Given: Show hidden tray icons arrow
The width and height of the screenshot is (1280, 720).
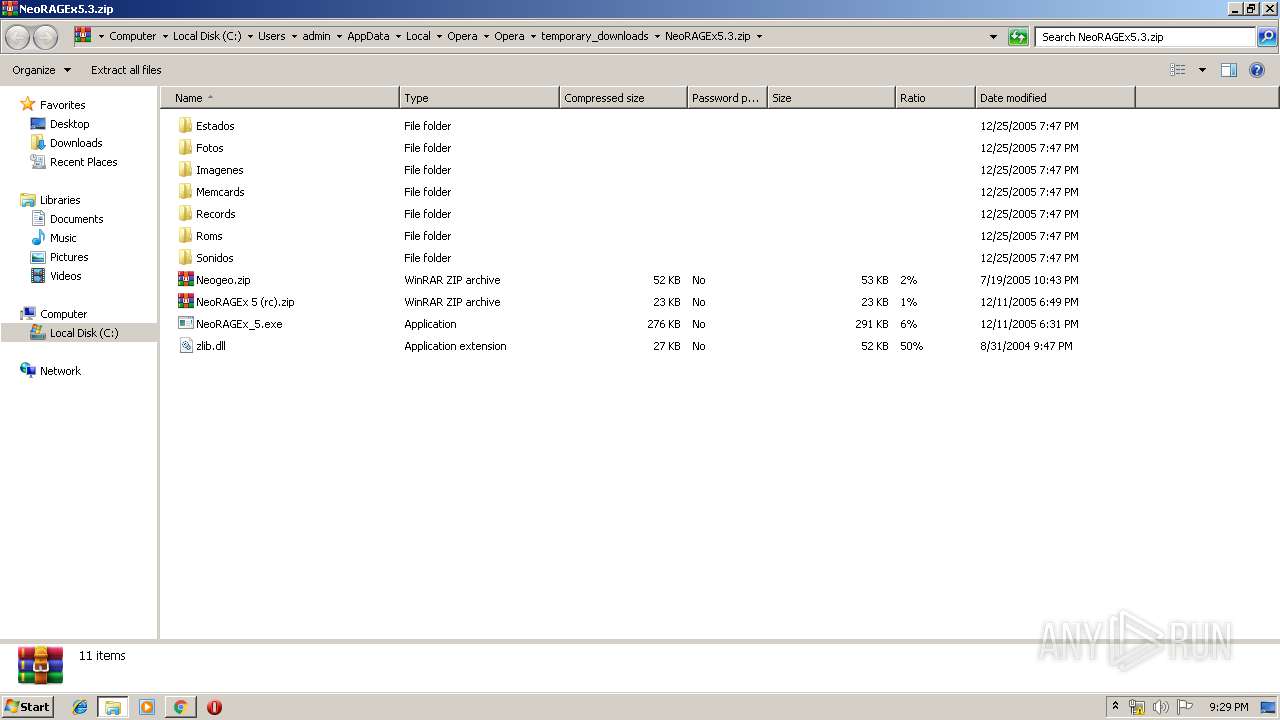Looking at the screenshot, I should click(x=1116, y=707).
